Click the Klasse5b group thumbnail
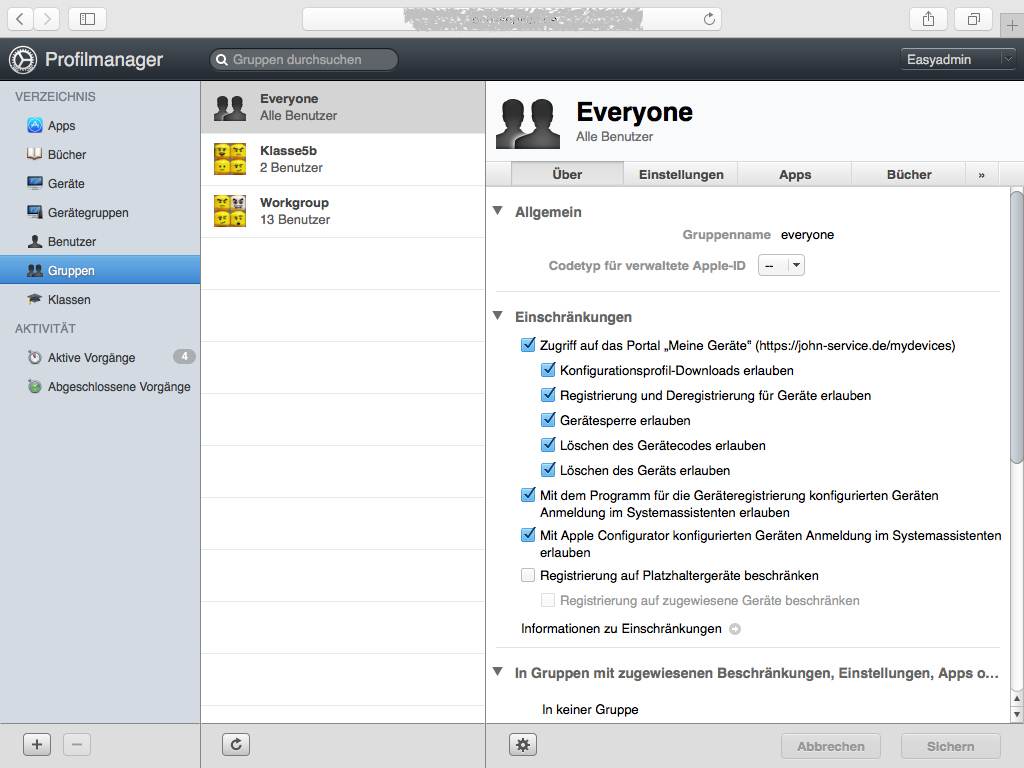 pos(230,159)
